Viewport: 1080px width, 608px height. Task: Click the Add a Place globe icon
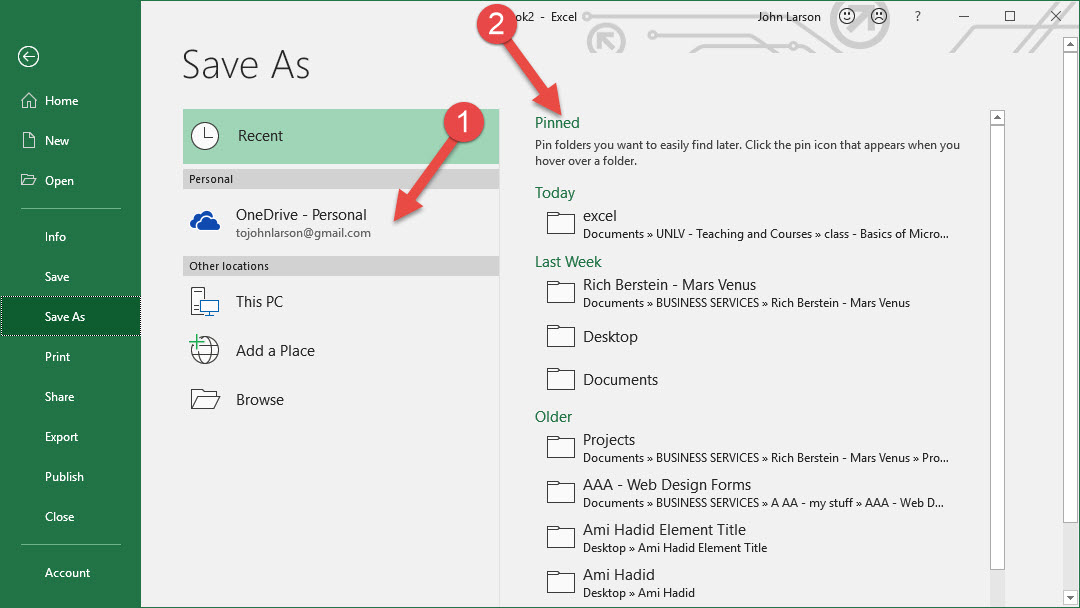click(205, 350)
